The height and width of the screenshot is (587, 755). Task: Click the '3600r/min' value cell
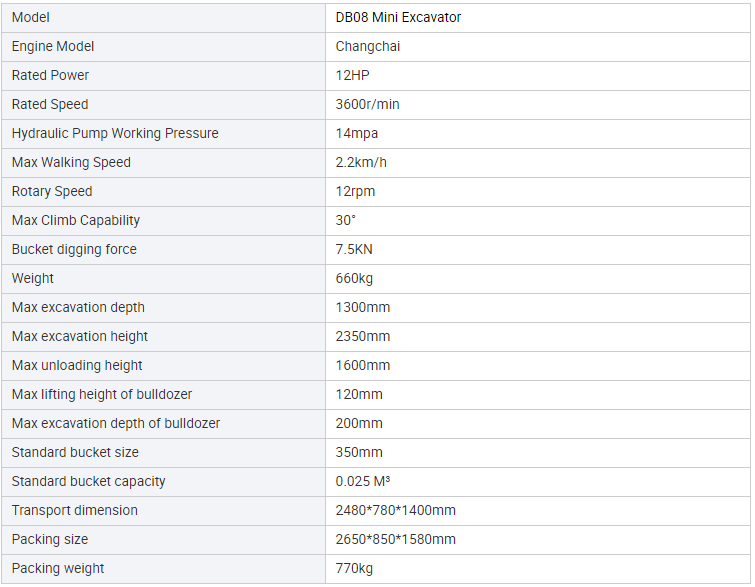point(367,105)
